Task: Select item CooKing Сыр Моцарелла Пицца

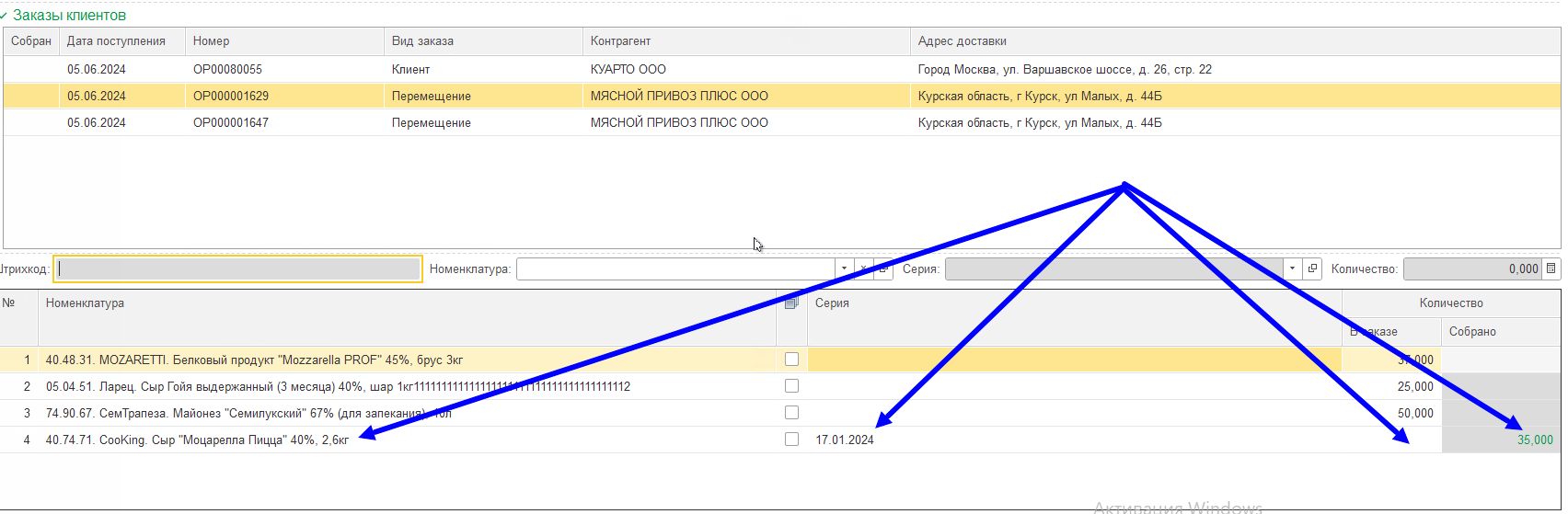Action: (x=197, y=440)
